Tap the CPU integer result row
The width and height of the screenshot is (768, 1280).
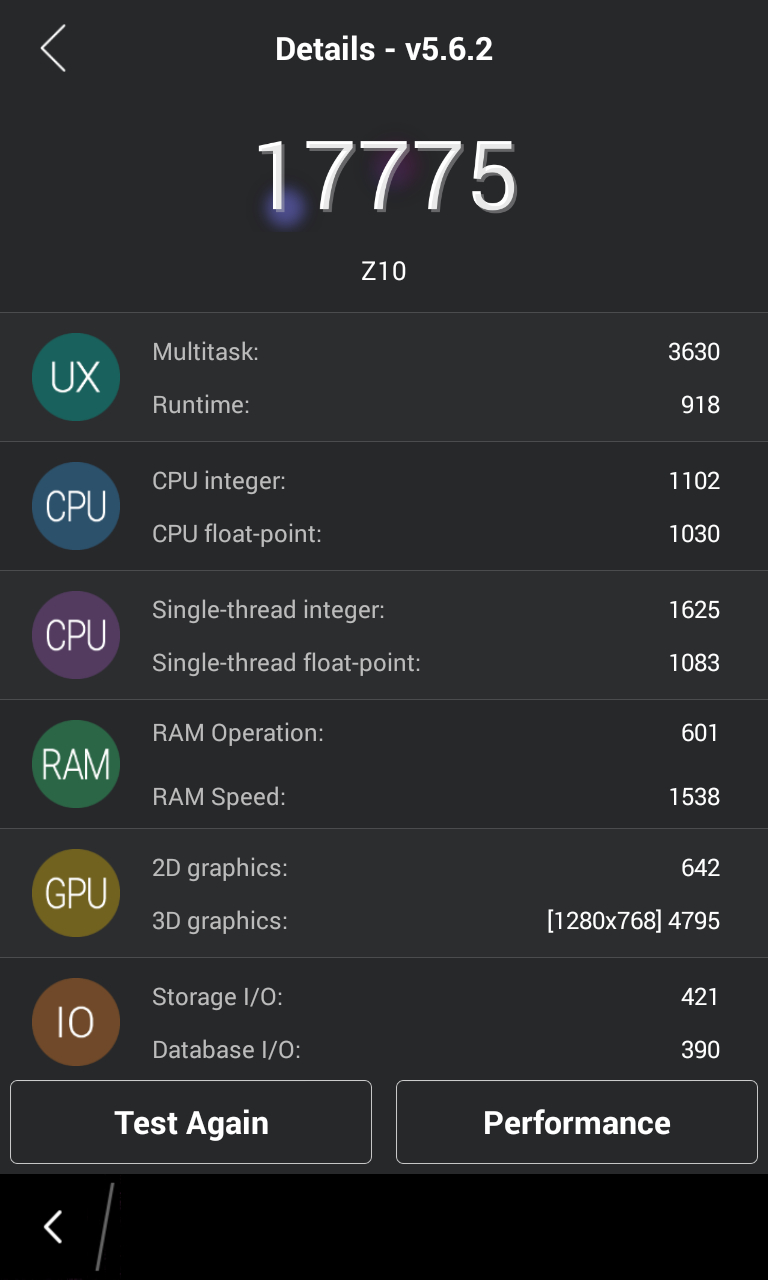pyautogui.click(x=436, y=481)
